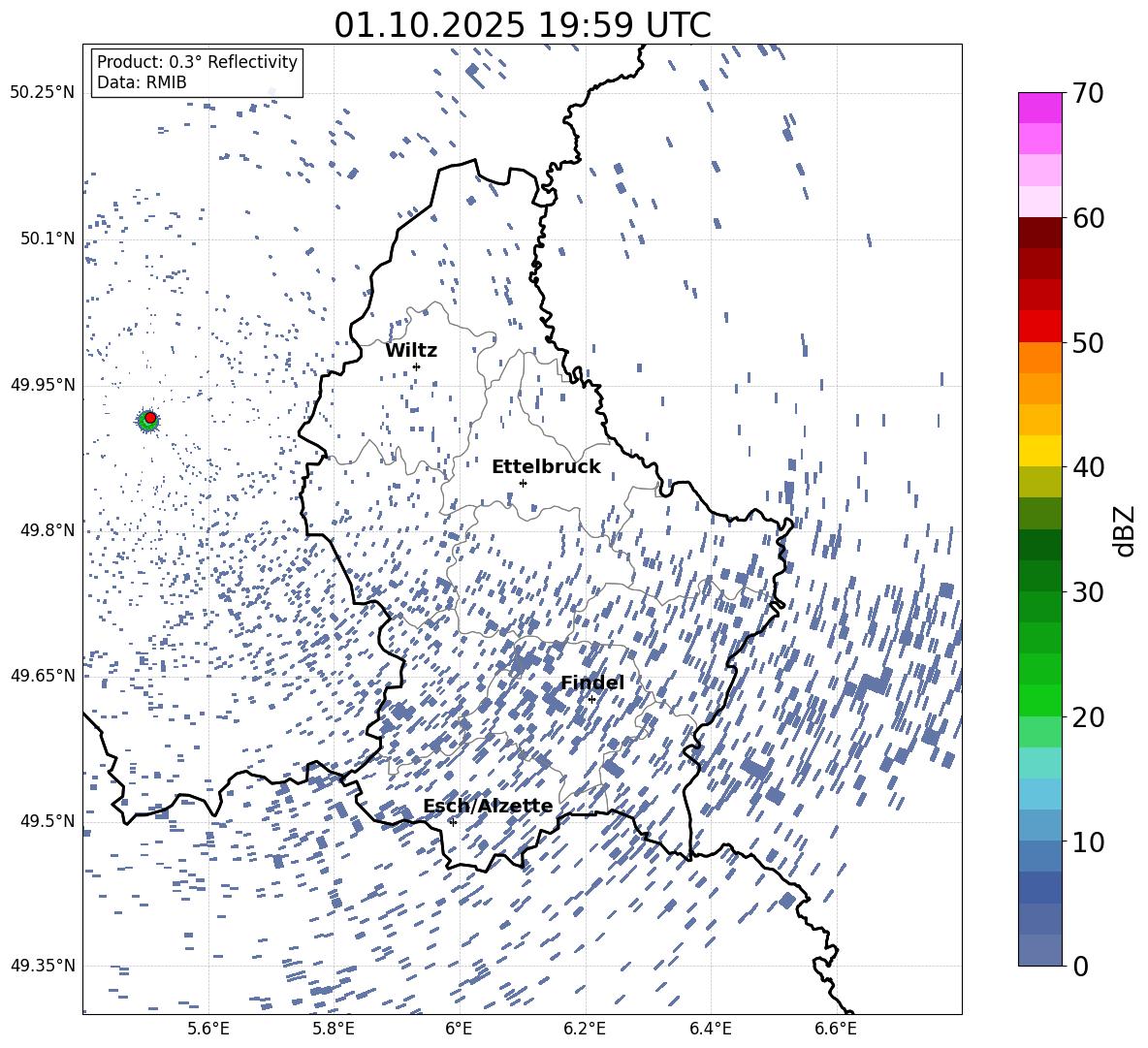Click the 5.8°E longitude label

(x=334, y=1029)
